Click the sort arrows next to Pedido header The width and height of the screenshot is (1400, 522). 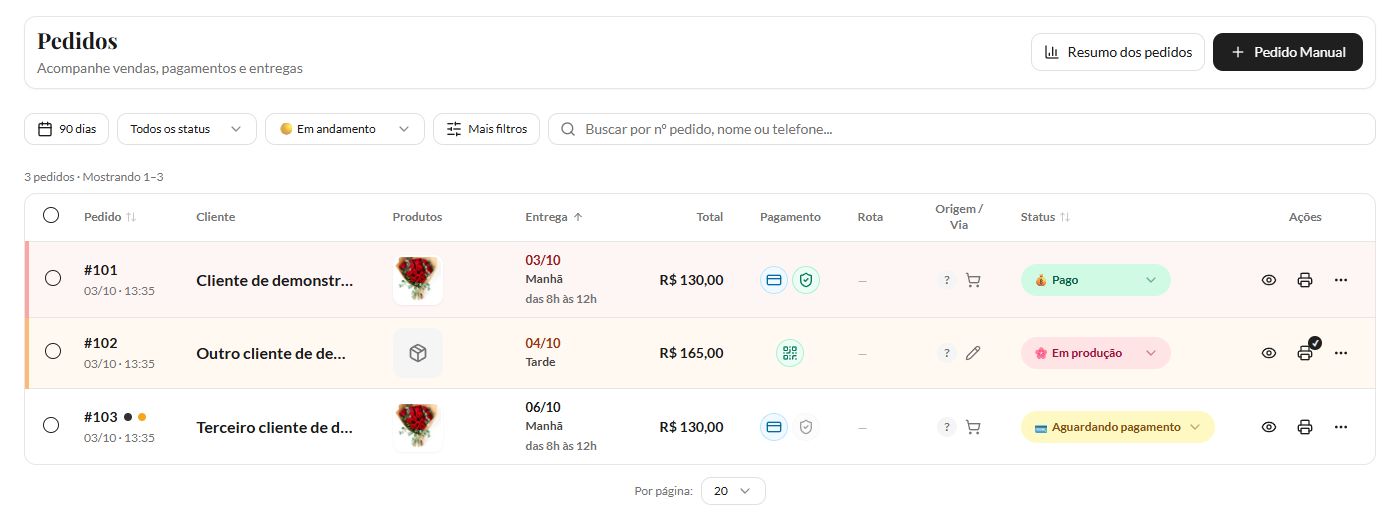131,217
